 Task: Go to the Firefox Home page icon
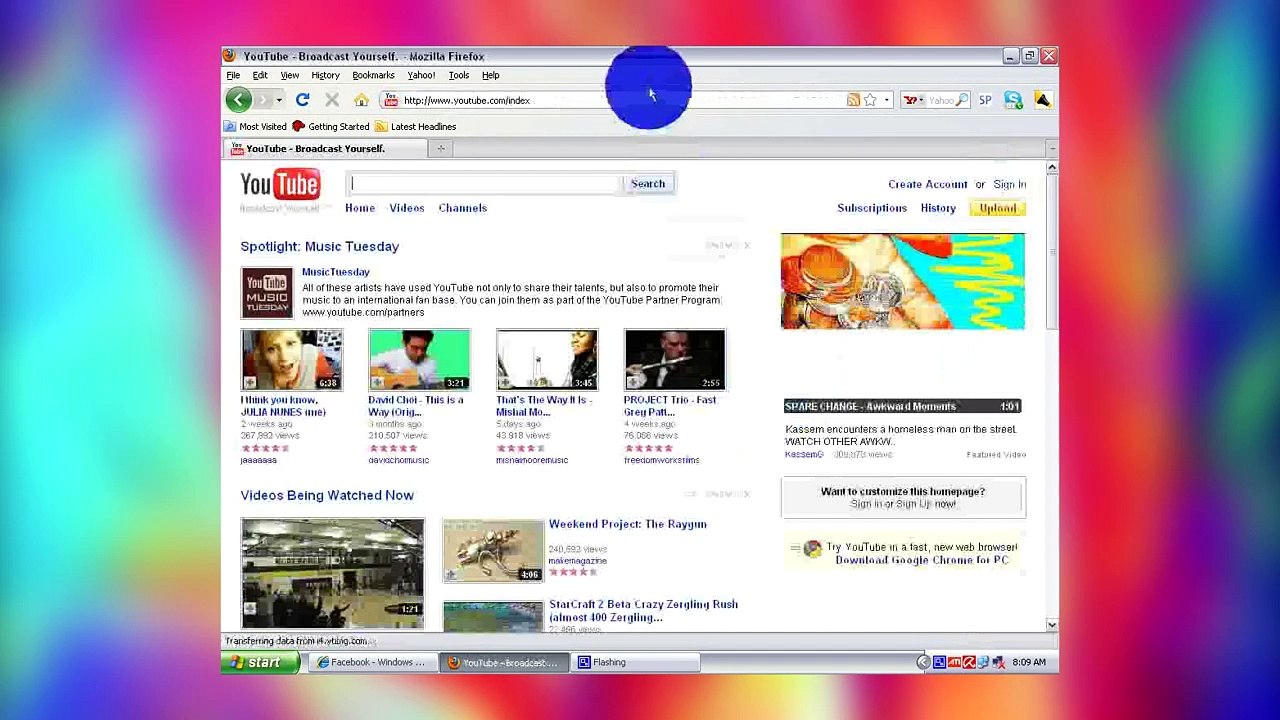pyautogui.click(x=361, y=100)
